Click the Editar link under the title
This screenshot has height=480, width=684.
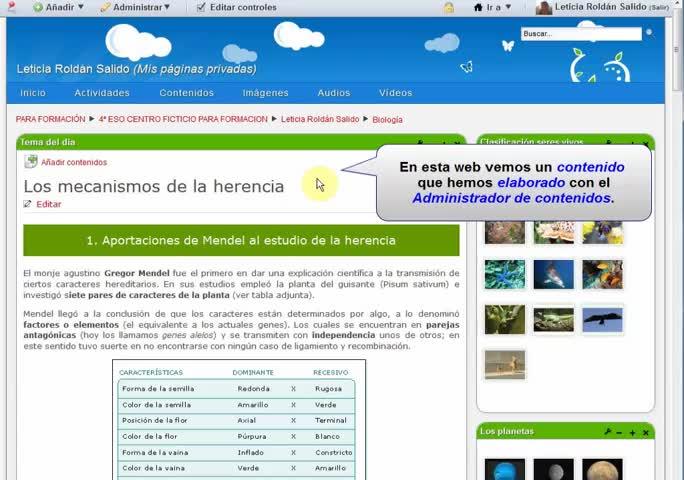pyautogui.click(x=49, y=204)
